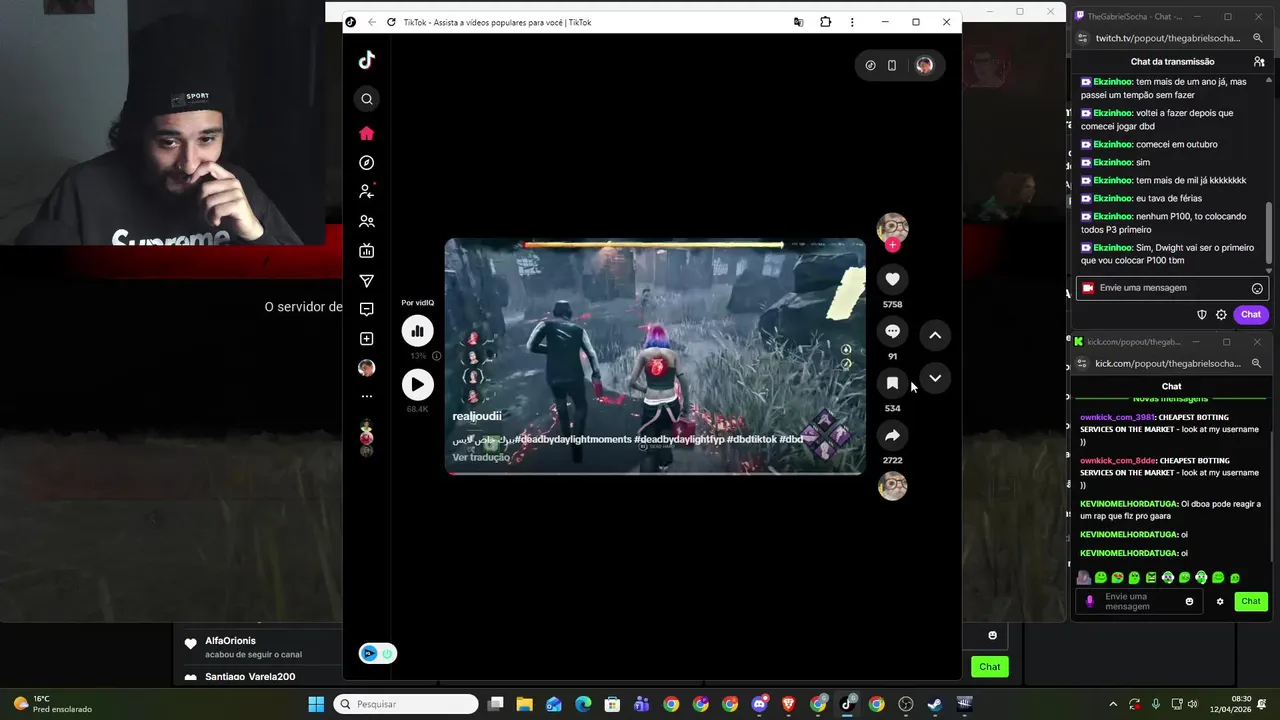Open the Windows Start menu

pos(316,704)
